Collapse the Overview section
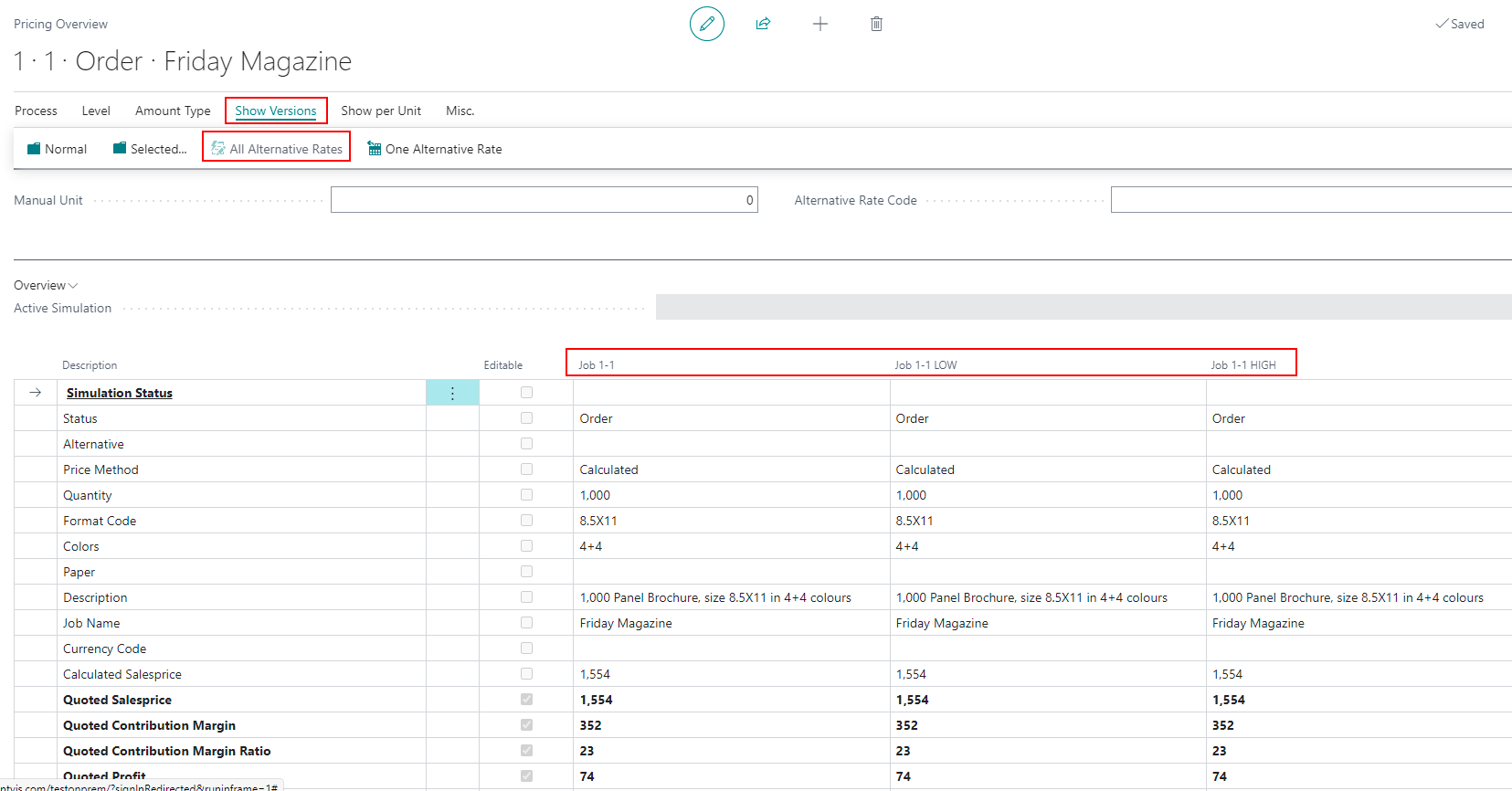The image size is (1512, 791). 46,285
